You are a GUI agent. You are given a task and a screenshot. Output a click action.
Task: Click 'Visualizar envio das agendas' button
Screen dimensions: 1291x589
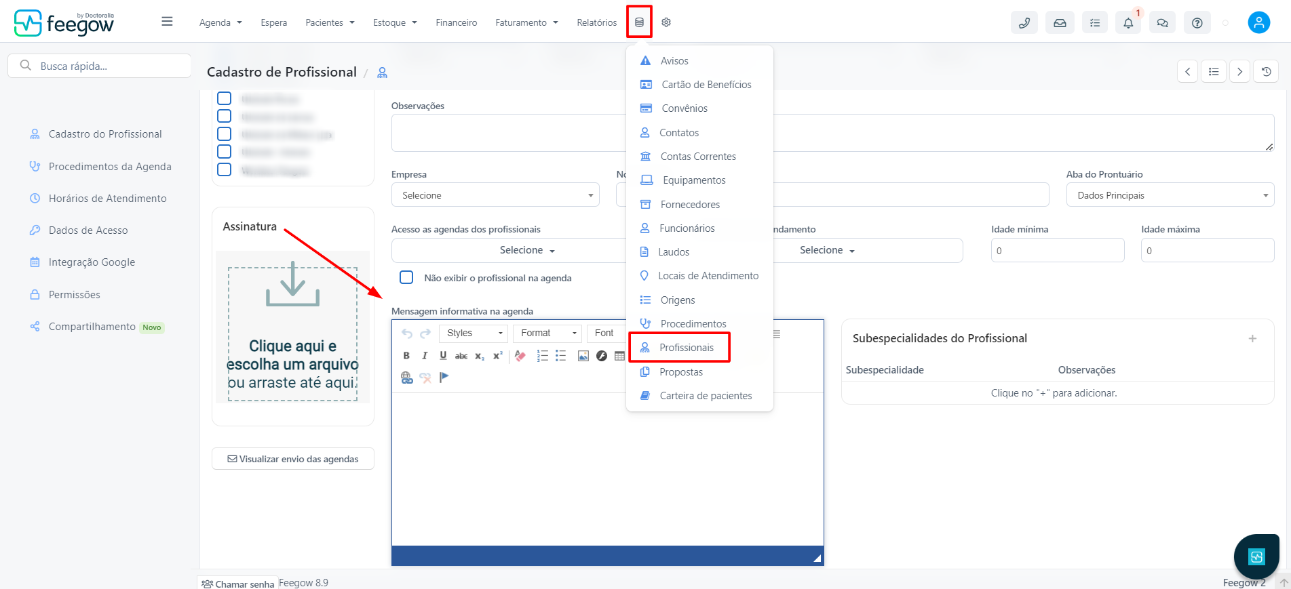(x=293, y=458)
